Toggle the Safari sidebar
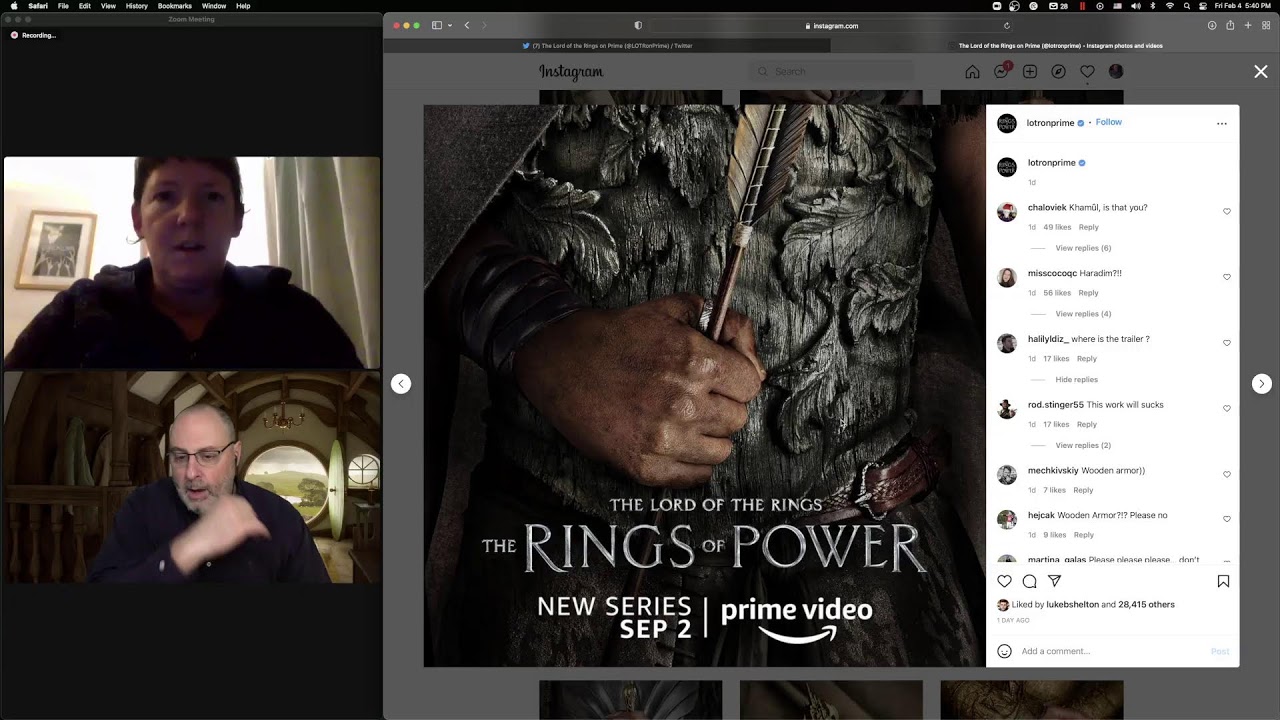This screenshot has height=720, width=1280. pos(437,25)
